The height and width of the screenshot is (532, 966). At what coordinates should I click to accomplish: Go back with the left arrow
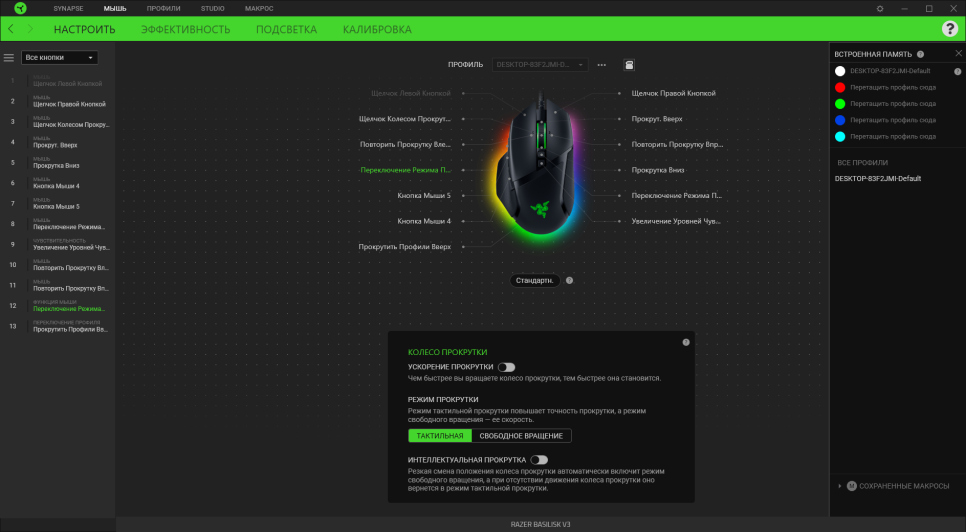point(11,29)
